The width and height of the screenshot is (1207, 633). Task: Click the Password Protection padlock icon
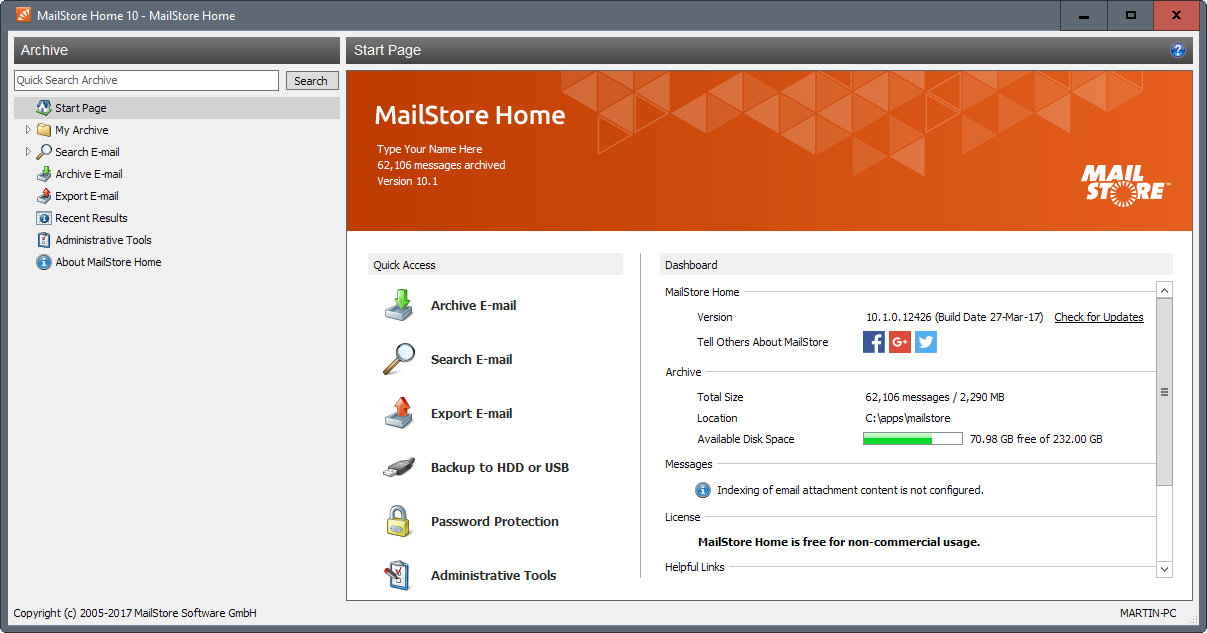tap(399, 521)
